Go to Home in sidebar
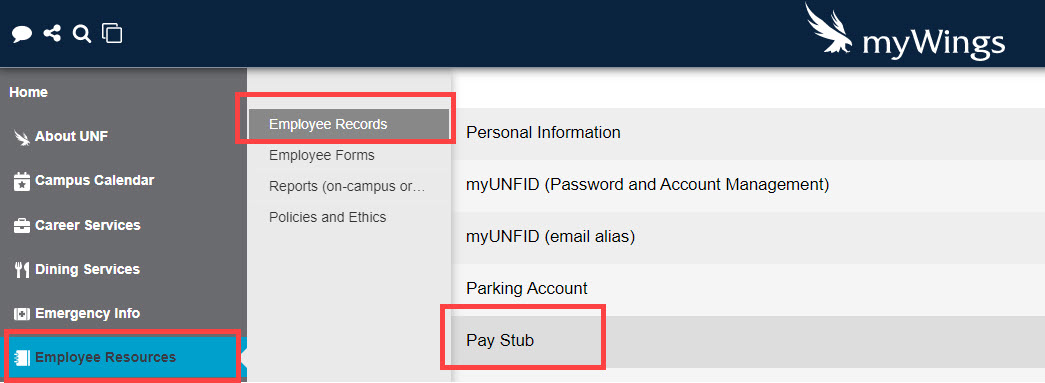This screenshot has height=383, width=1045. click(x=29, y=93)
